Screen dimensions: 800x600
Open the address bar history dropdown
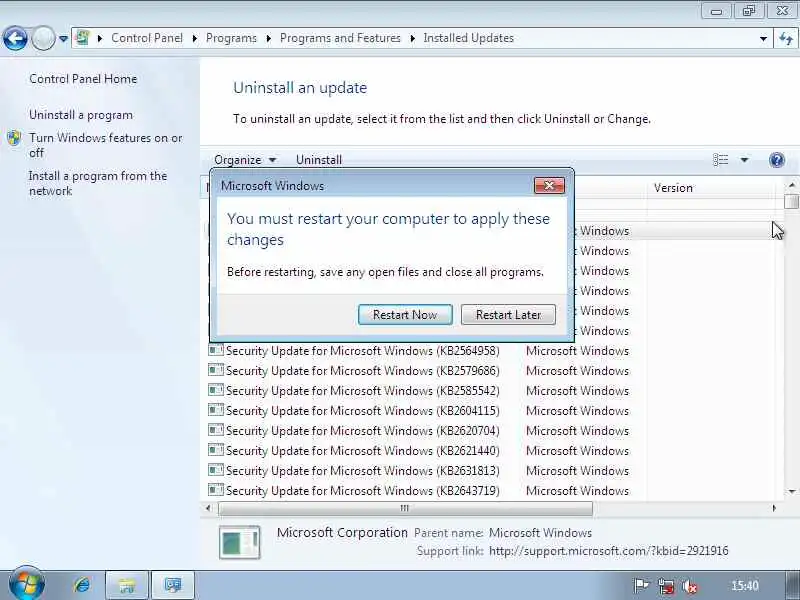point(763,38)
